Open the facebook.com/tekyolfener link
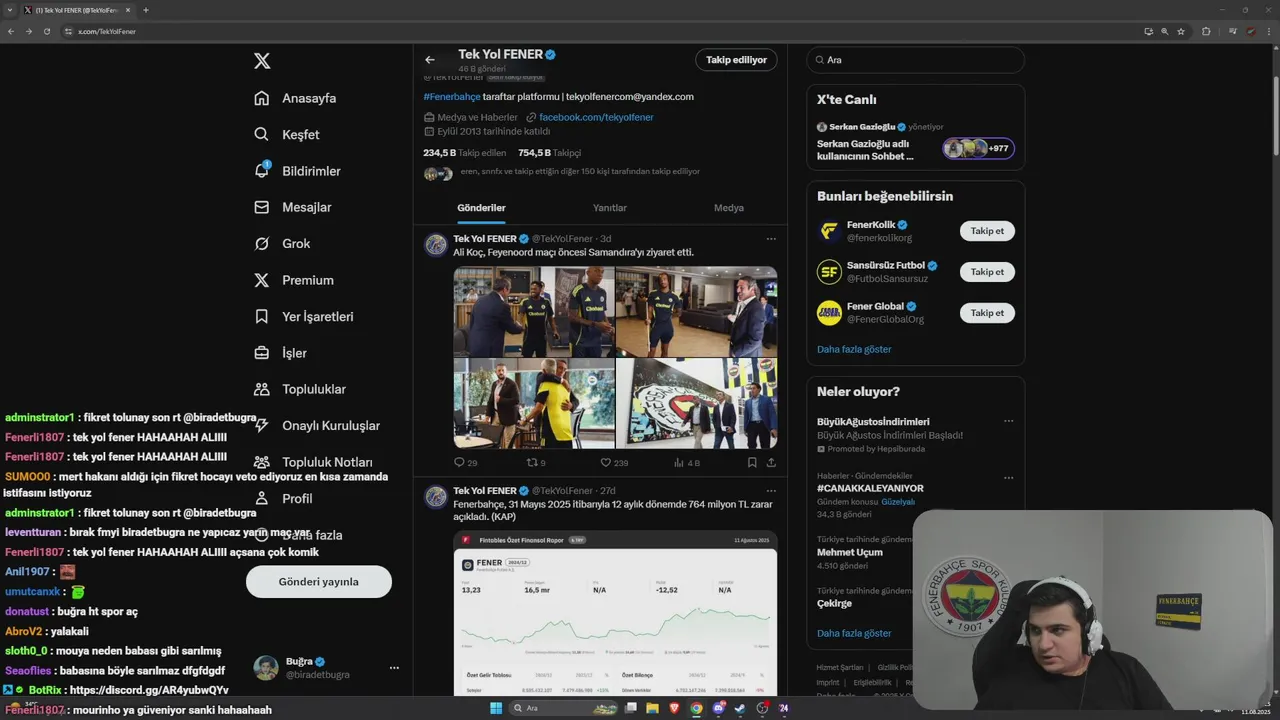Image resolution: width=1280 pixels, height=720 pixels. 596,117
